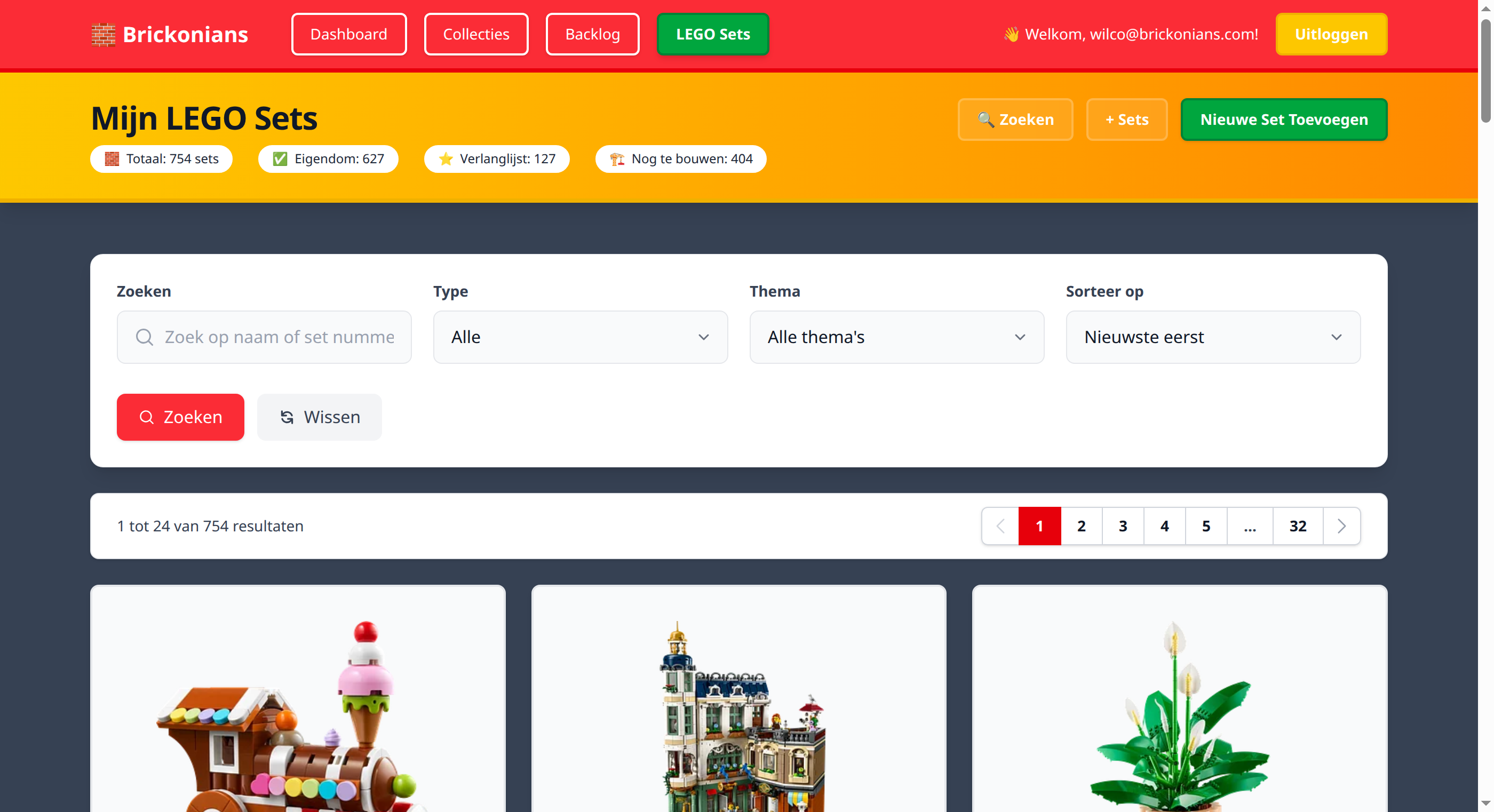Click the brick icon on Totaal badge

pos(112,159)
